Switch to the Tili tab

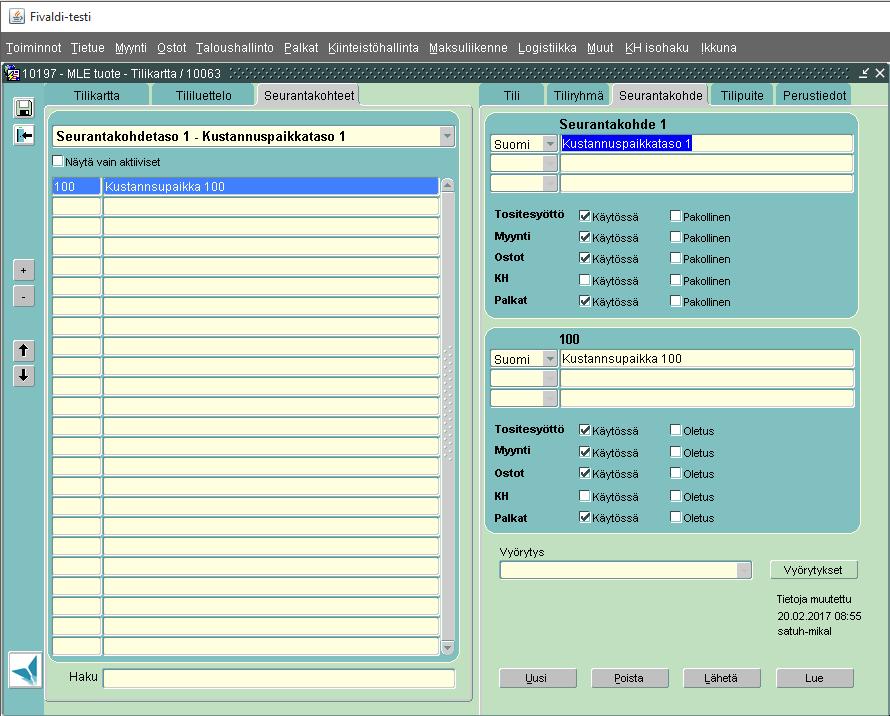511,95
